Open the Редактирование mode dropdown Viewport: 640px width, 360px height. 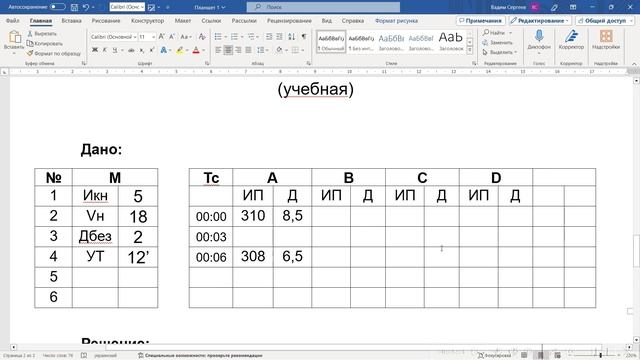click(540, 20)
